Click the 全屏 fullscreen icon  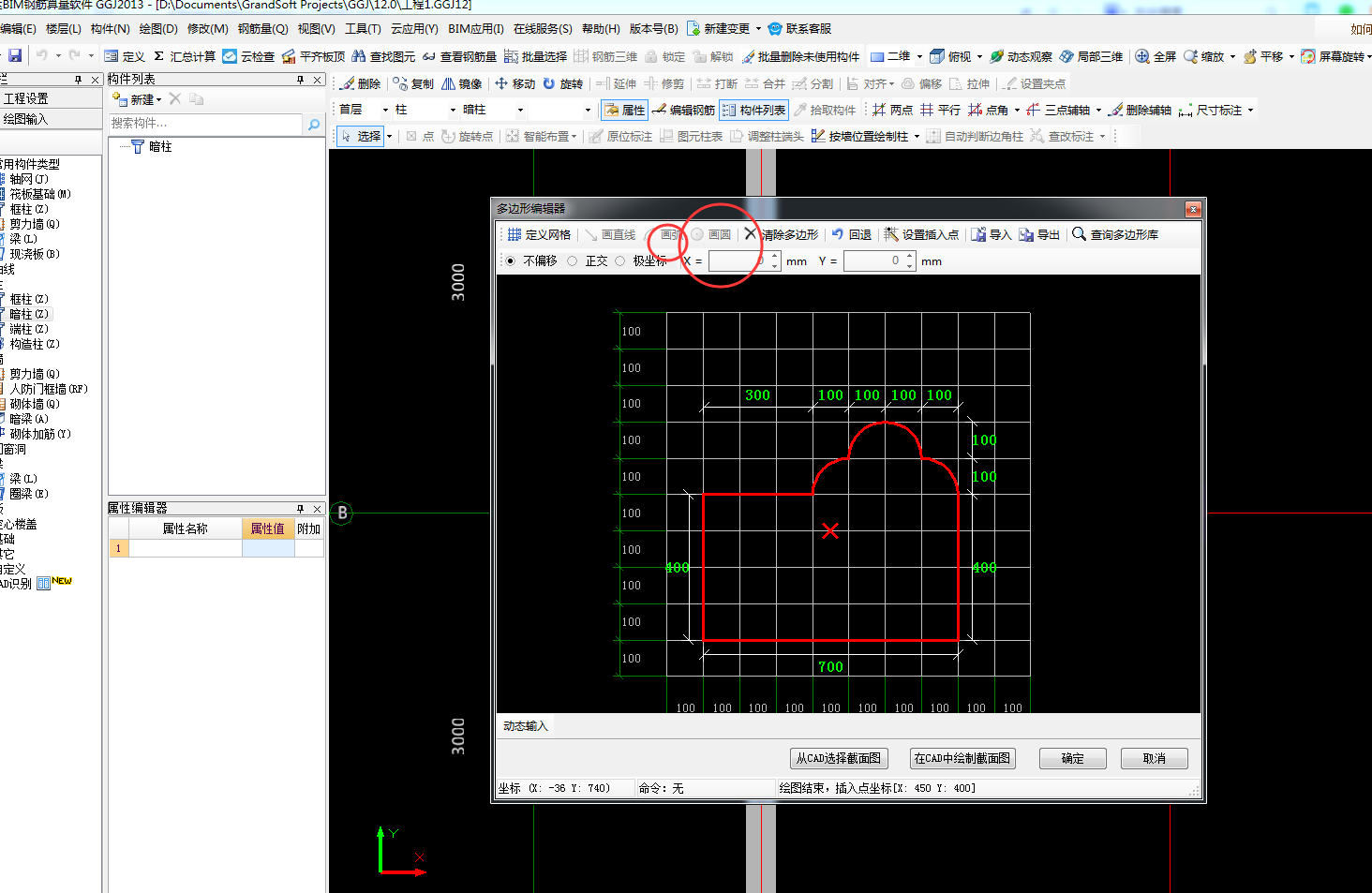point(1142,56)
